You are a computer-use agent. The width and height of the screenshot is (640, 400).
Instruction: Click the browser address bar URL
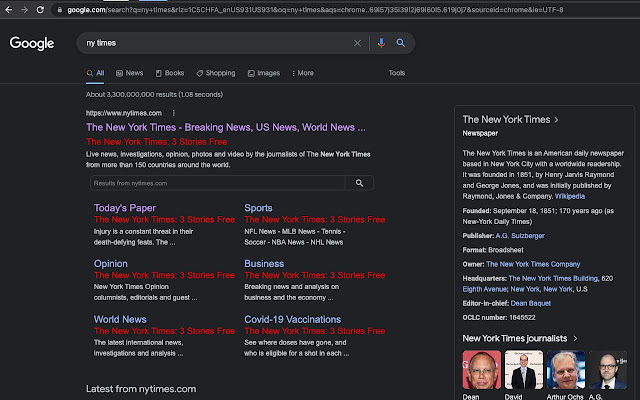point(315,10)
